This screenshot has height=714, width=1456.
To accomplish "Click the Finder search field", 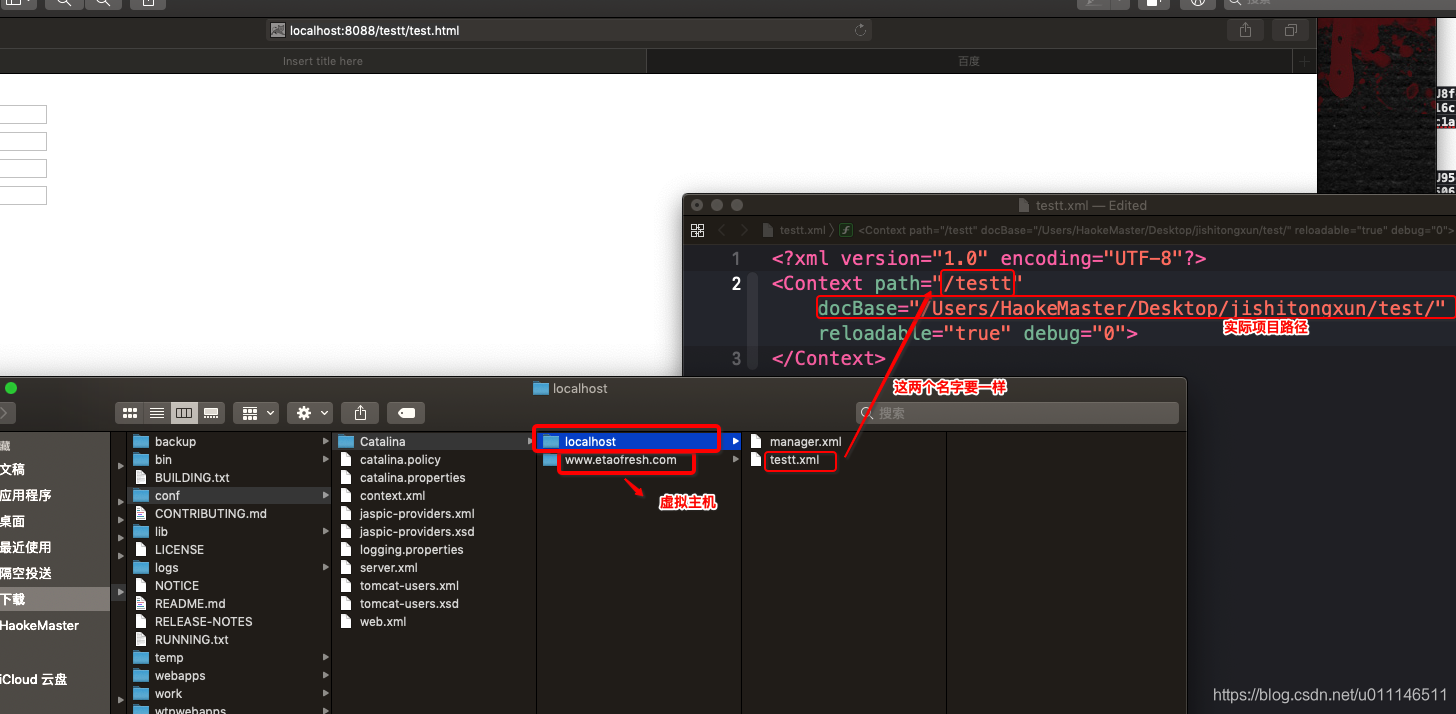I will click(x=1016, y=412).
